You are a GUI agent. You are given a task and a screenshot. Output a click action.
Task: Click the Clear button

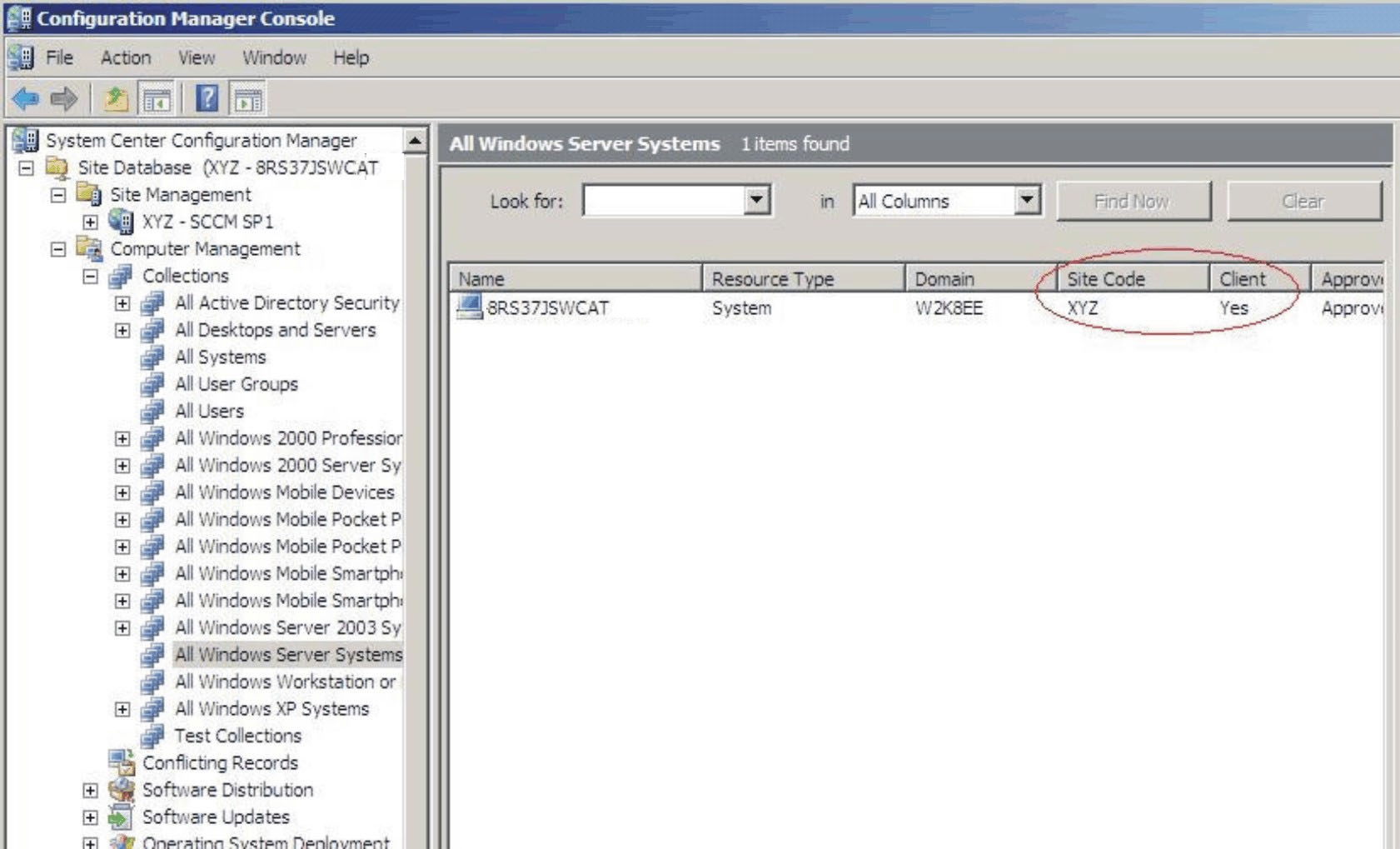click(1303, 201)
